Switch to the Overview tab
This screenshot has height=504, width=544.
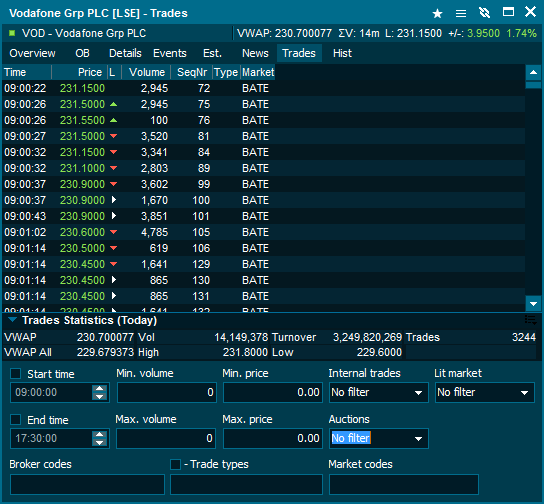pos(32,53)
